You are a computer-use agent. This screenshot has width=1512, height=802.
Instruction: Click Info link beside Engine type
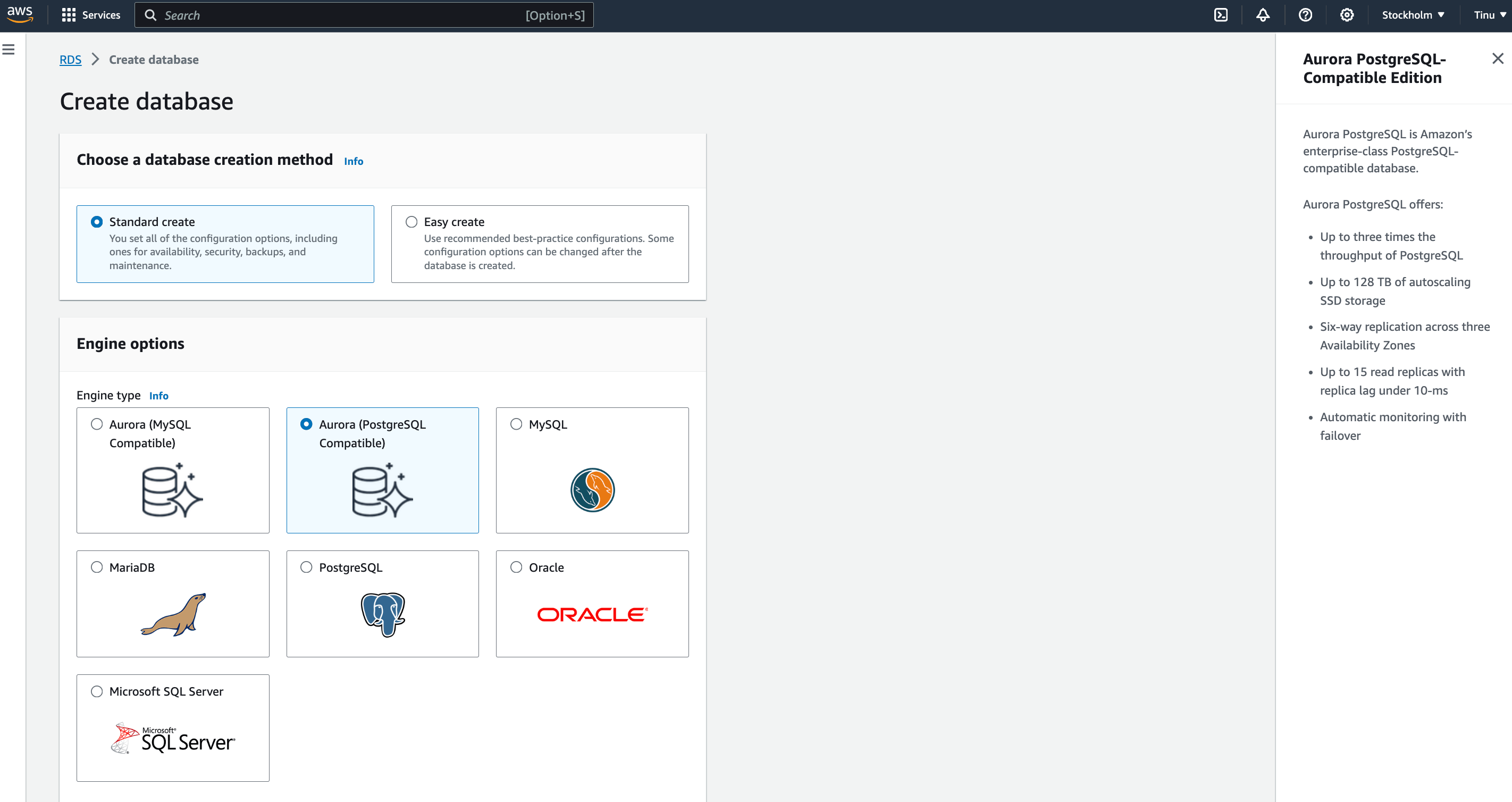(x=158, y=396)
